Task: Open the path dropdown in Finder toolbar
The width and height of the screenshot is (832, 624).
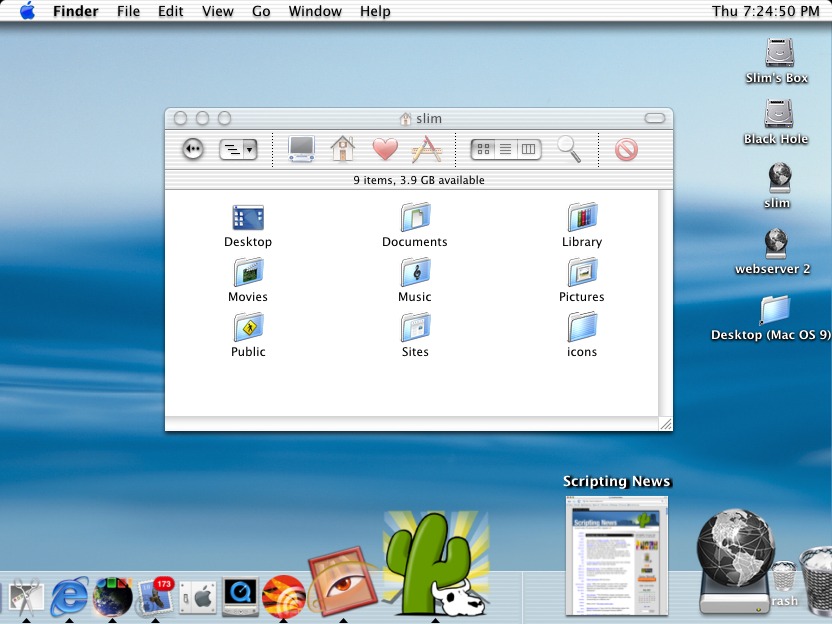Action: pyautogui.click(x=238, y=149)
